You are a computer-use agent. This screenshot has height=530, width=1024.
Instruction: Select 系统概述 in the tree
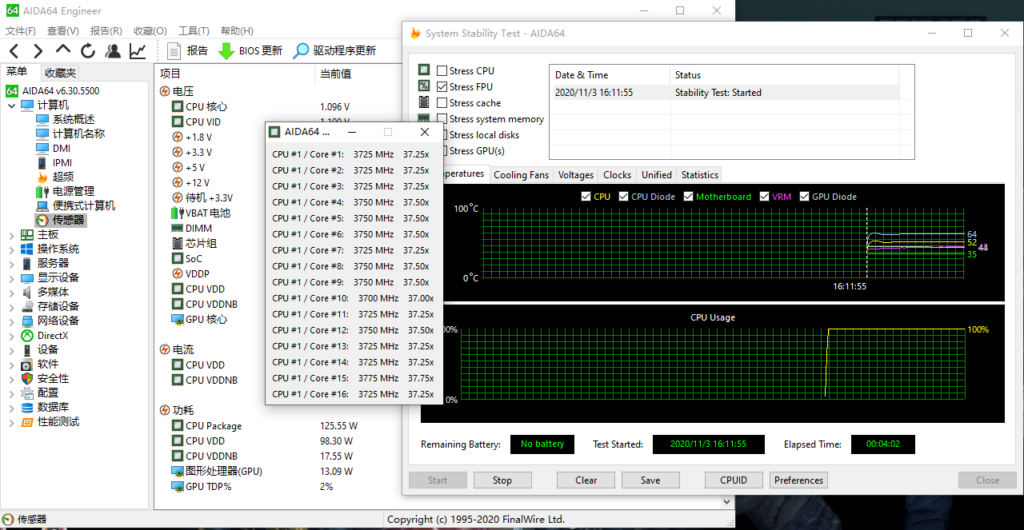point(65,119)
